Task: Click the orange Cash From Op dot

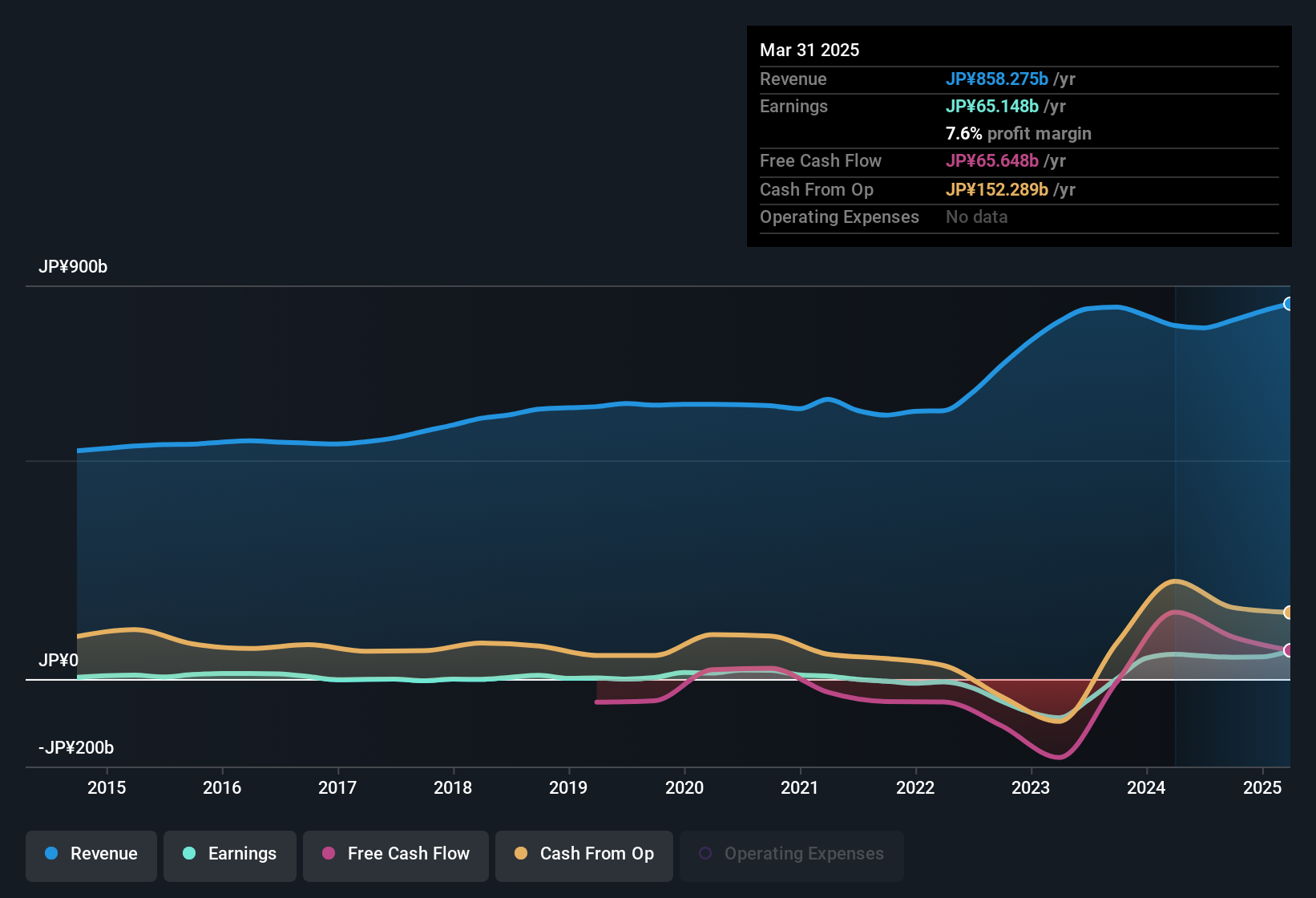Action: [x=521, y=853]
